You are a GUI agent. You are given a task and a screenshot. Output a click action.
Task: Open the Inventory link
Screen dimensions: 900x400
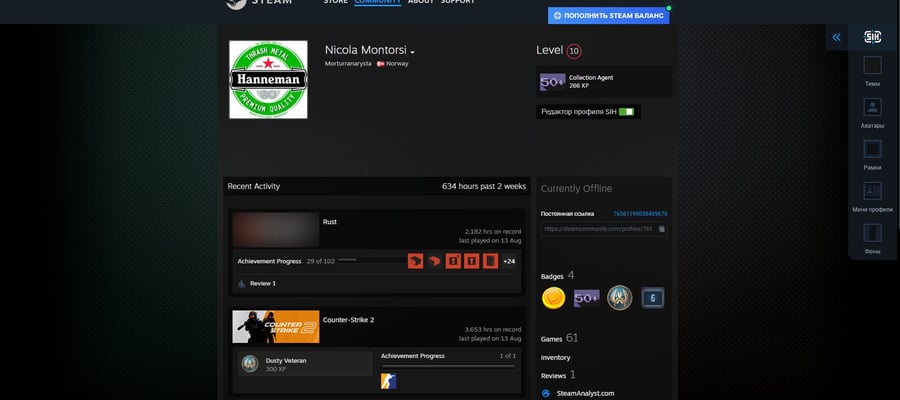point(556,358)
